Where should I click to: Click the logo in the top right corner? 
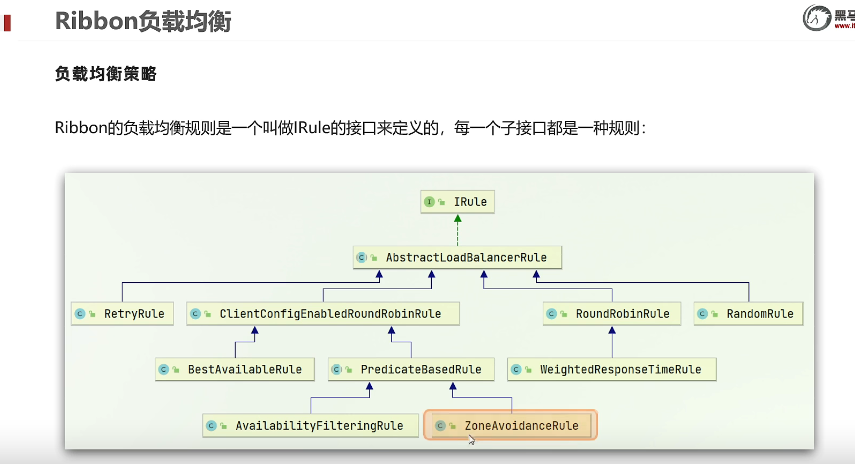coord(828,17)
